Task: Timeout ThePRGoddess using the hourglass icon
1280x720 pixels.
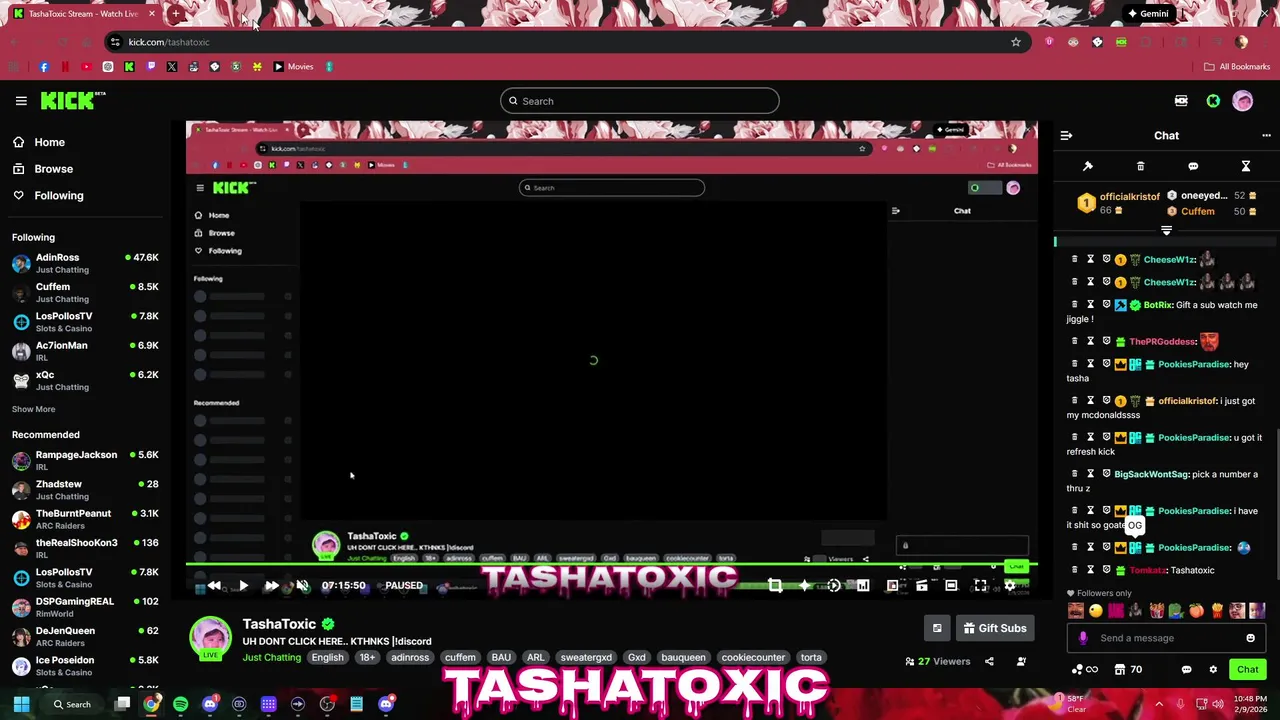Action: (1090, 342)
